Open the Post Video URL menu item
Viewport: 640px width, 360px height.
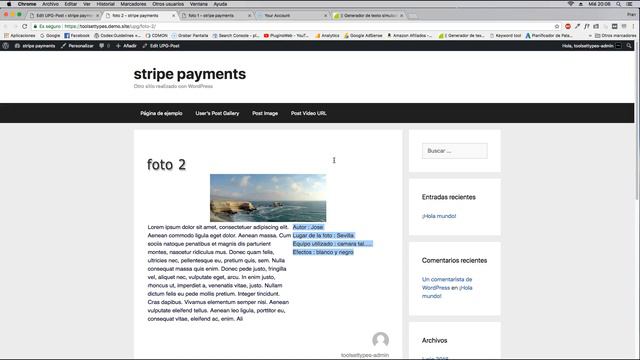309,113
